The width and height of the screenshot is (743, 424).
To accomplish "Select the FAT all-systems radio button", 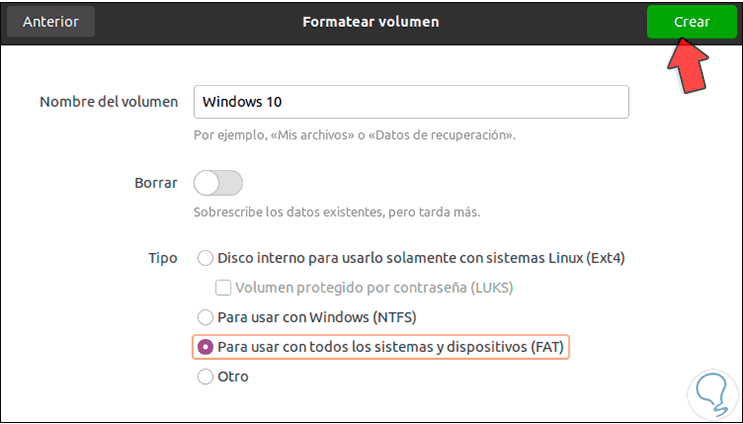I will [x=205, y=347].
